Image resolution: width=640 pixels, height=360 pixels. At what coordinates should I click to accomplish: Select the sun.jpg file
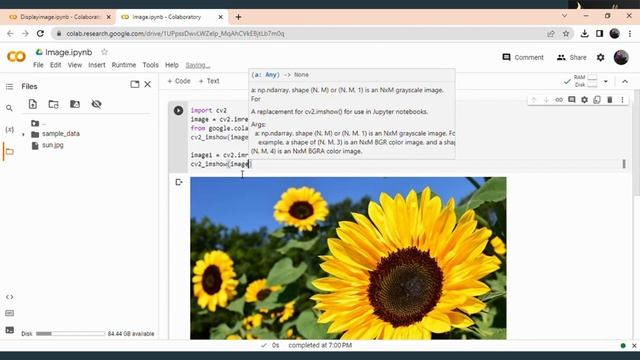53,145
